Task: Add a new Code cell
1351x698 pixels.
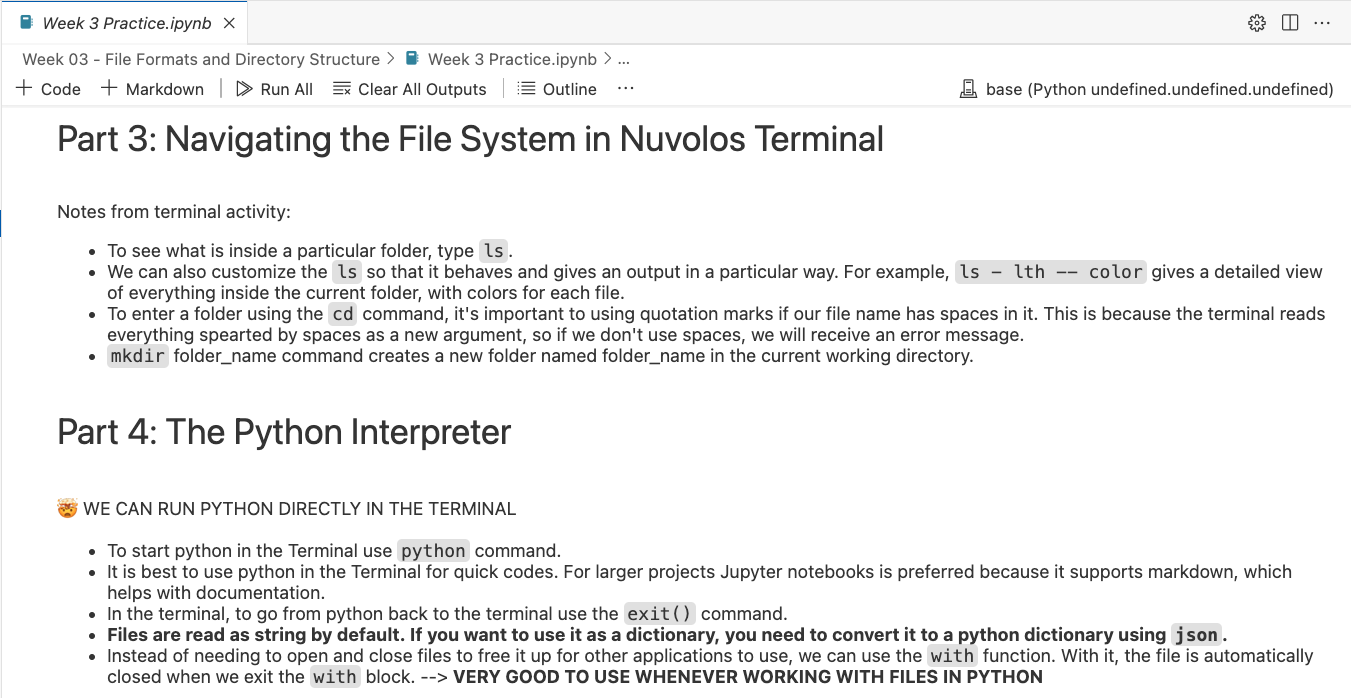Action: point(49,89)
